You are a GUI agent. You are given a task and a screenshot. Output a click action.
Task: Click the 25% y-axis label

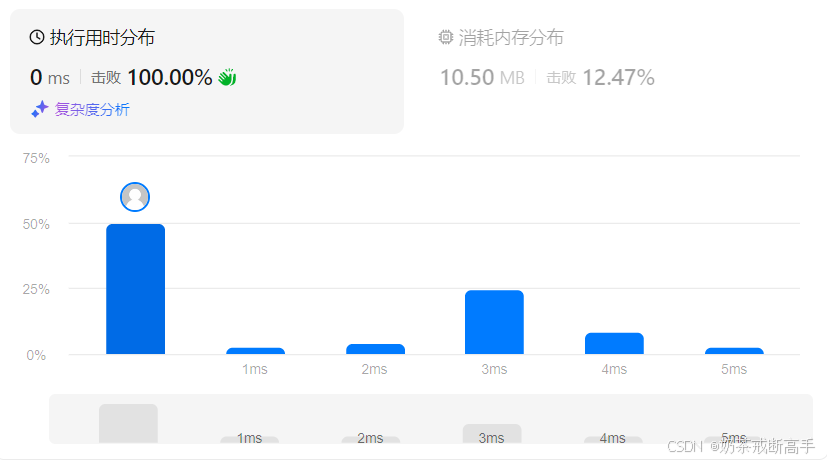tap(36, 289)
